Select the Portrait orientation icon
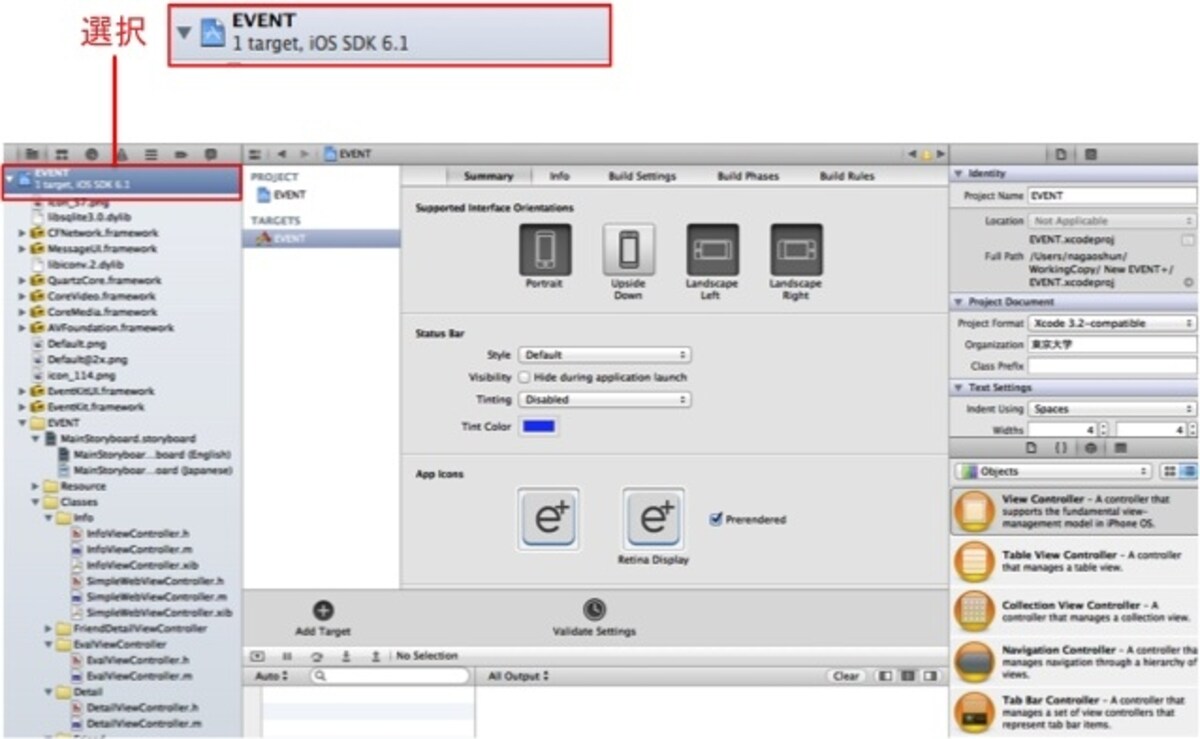Screen dimensions: 1200x739 (545, 249)
